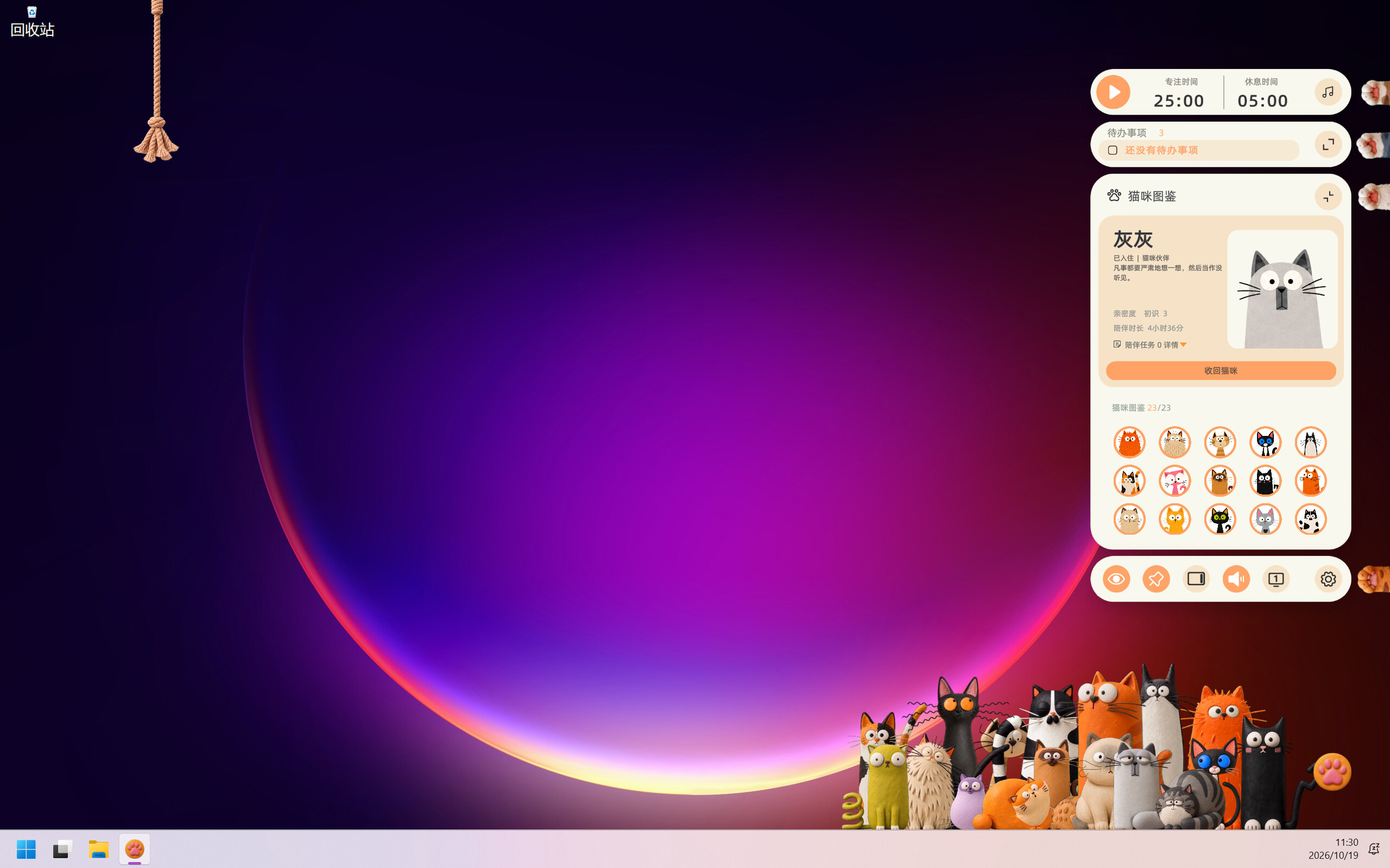The height and width of the screenshot is (868, 1390).
Task: Open the notification bell in the tray
Action: (1373, 849)
